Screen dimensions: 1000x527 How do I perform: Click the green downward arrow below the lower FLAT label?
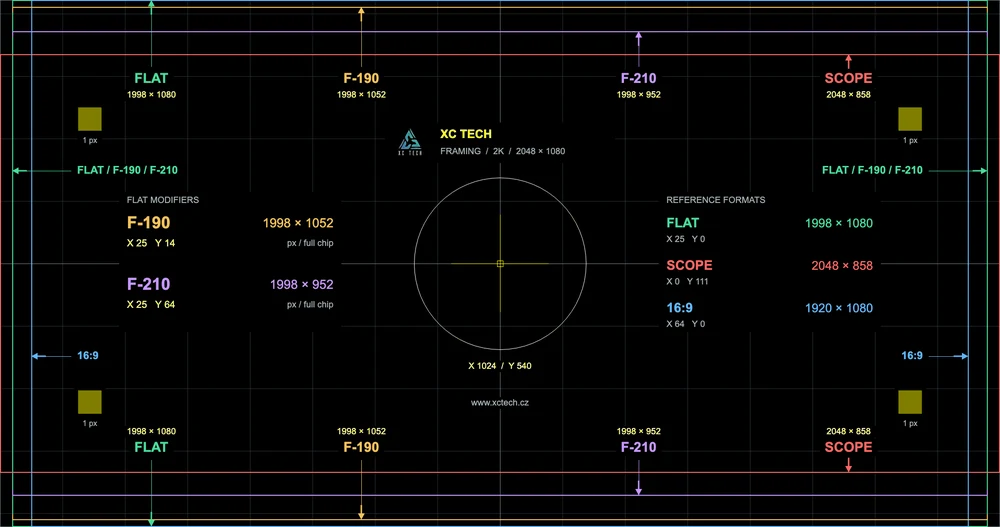tap(151, 521)
